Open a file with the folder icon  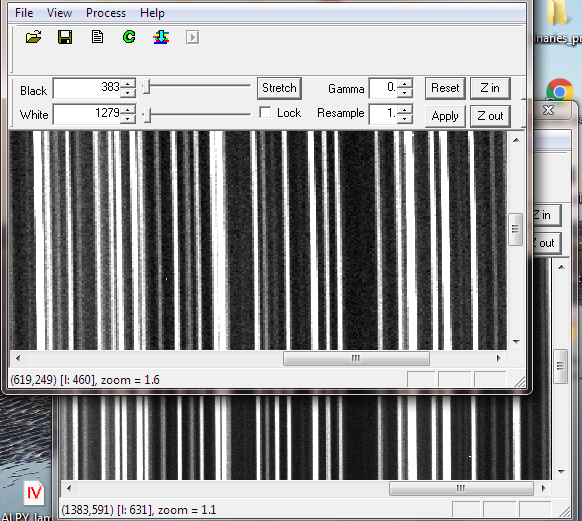click(x=33, y=37)
